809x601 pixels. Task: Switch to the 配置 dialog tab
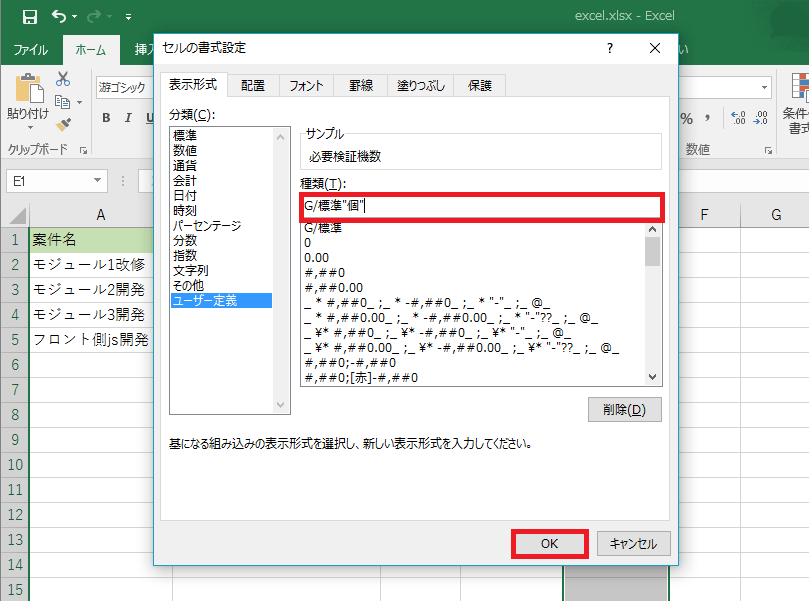click(253, 86)
